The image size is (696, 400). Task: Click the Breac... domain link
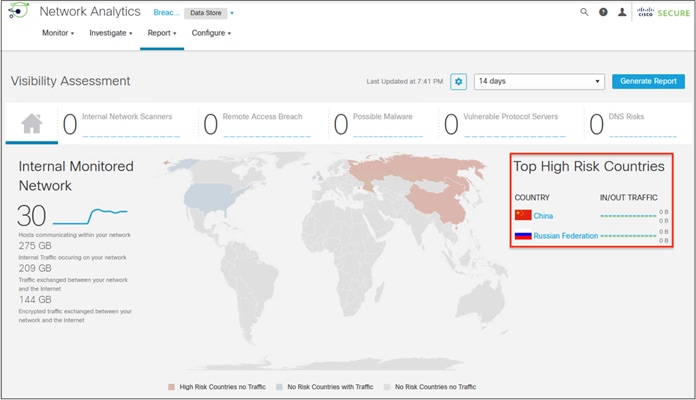166,13
